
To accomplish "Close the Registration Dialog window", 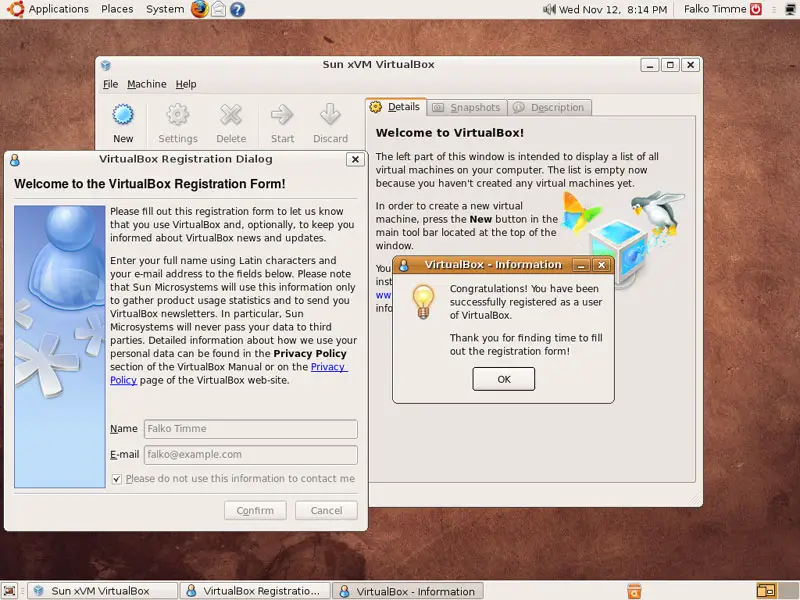I will point(355,160).
